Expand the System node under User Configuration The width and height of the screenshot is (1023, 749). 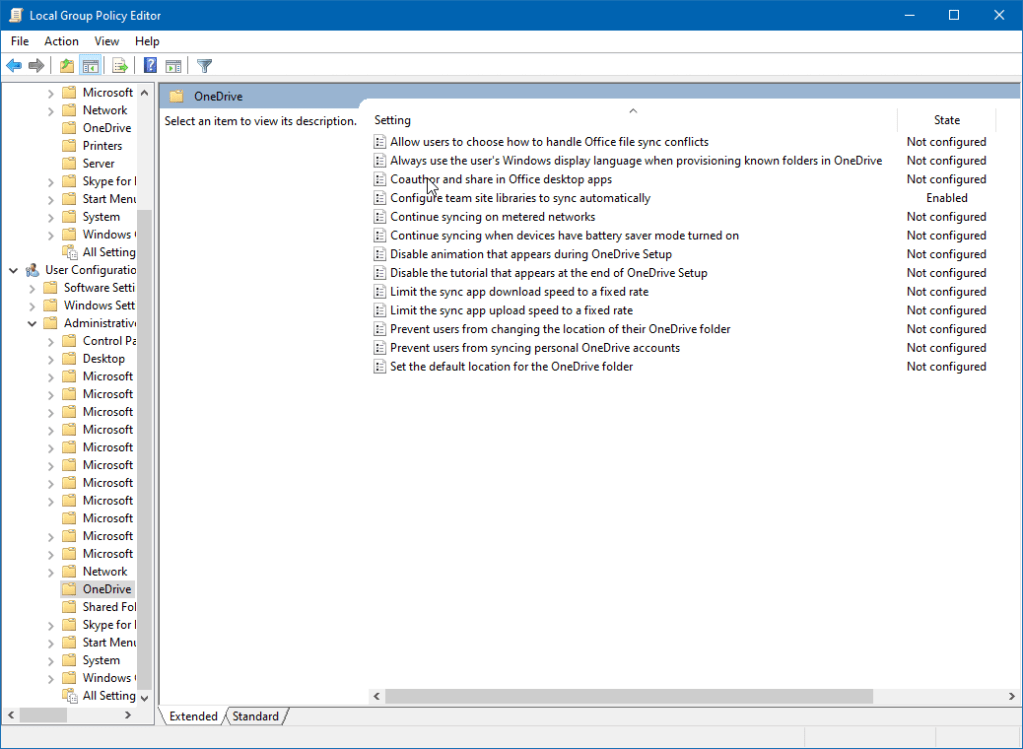(49, 659)
